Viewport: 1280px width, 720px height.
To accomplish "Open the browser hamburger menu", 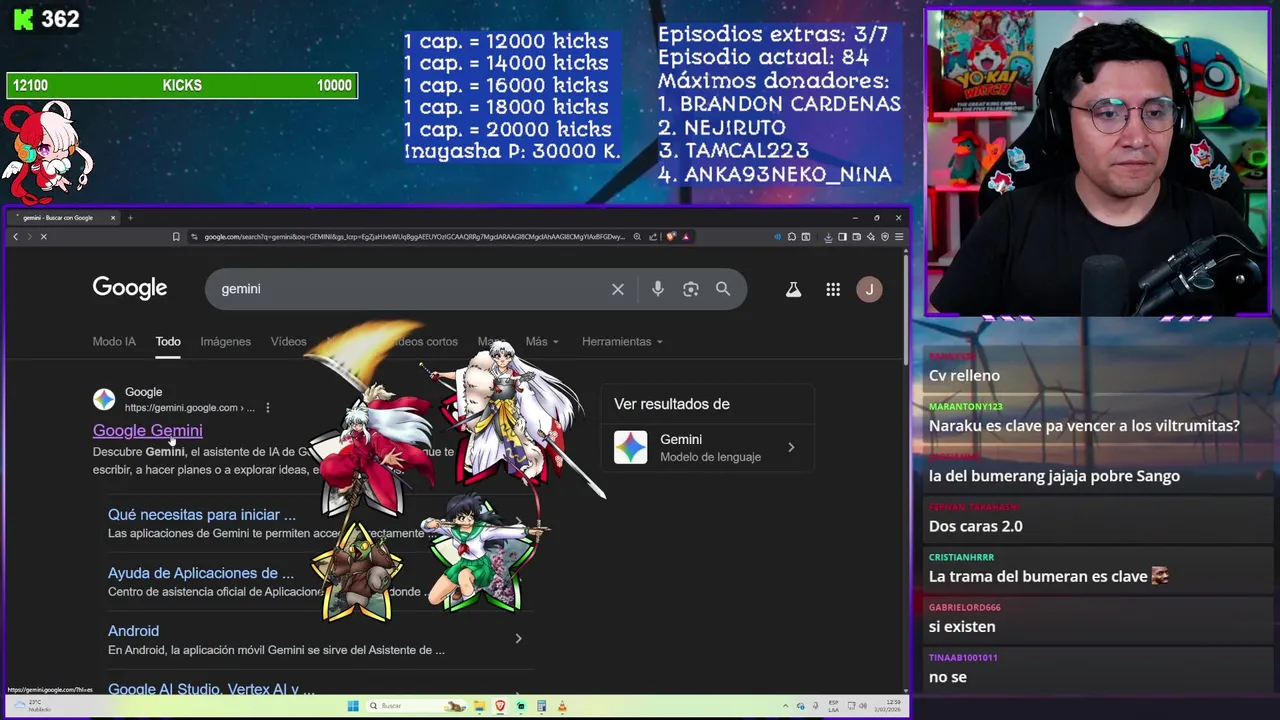I will coord(899,237).
